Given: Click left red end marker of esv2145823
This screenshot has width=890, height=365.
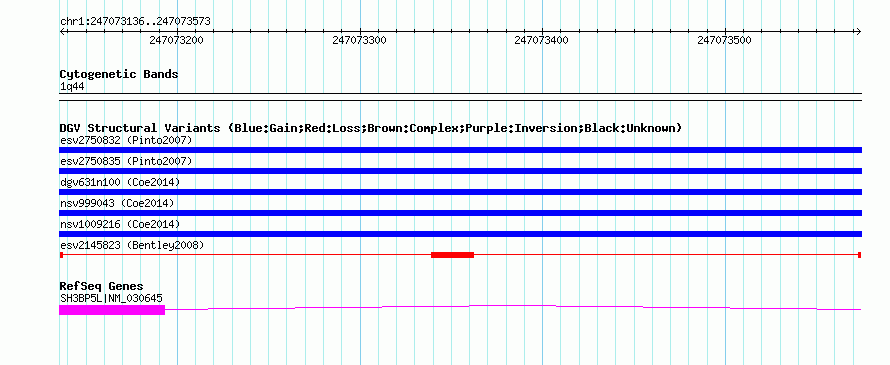Looking at the screenshot, I should 61,255.
